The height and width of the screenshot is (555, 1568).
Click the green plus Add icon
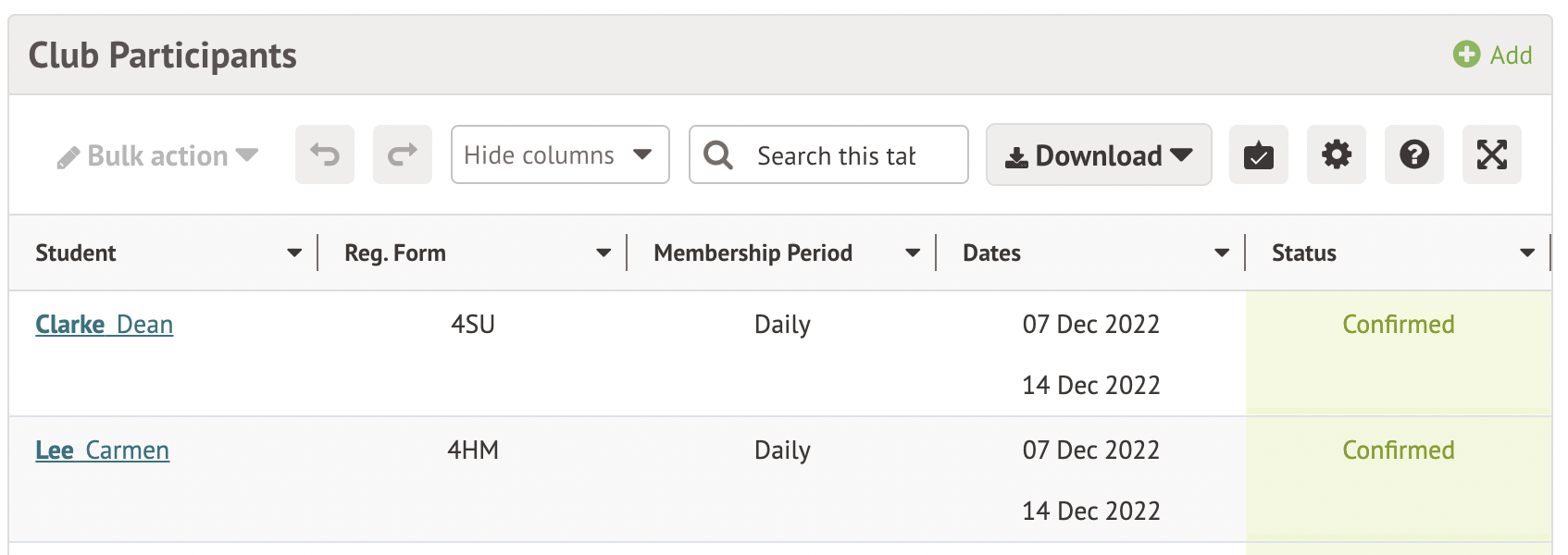point(1466,55)
